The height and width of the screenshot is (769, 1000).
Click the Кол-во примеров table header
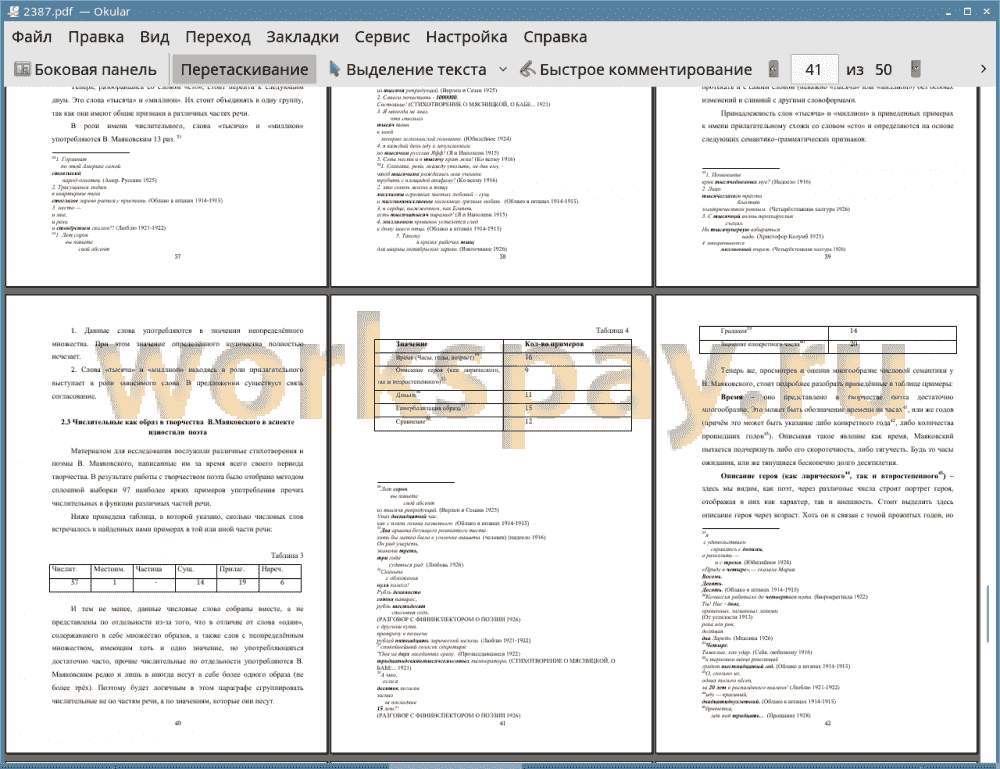(554, 344)
